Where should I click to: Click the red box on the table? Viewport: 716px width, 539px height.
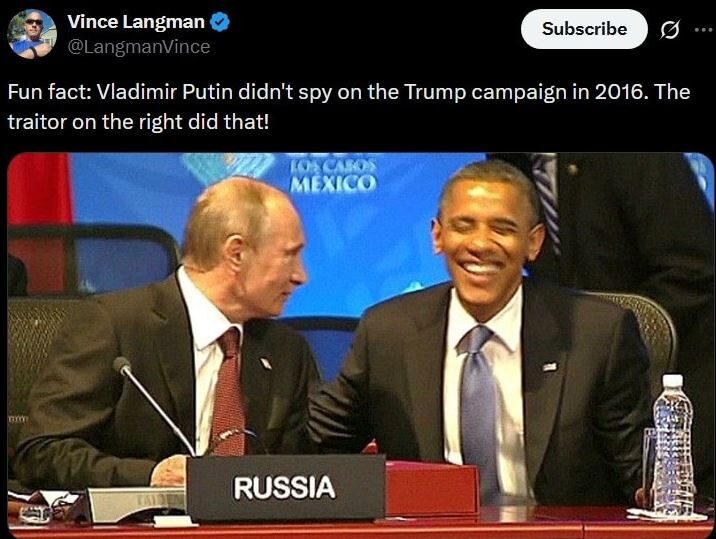pos(432,487)
